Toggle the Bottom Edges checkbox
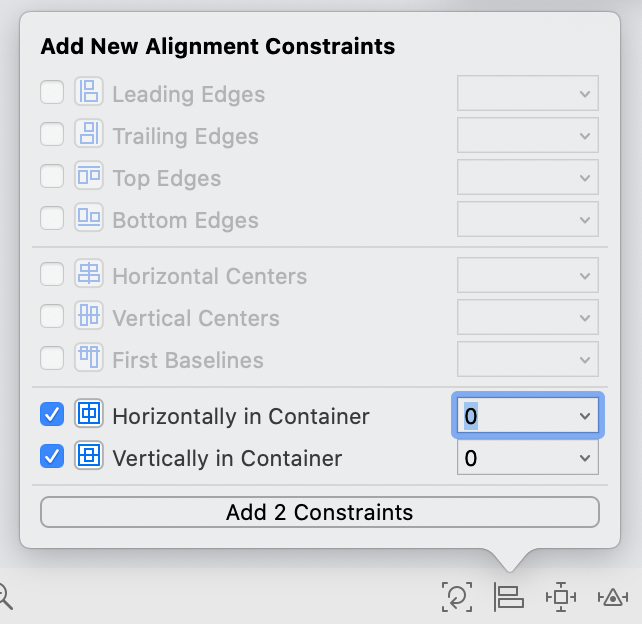 tap(52, 219)
